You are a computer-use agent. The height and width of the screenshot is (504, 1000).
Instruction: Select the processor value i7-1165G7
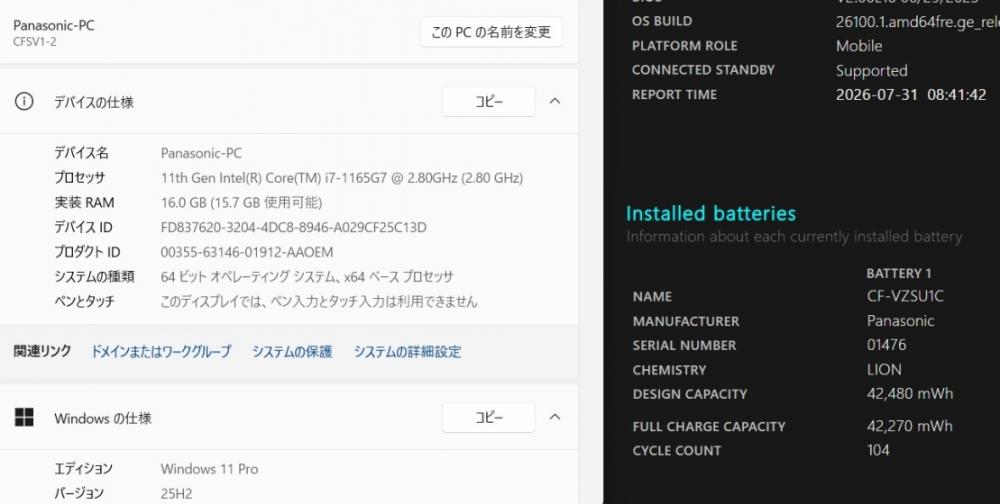click(342, 178)
